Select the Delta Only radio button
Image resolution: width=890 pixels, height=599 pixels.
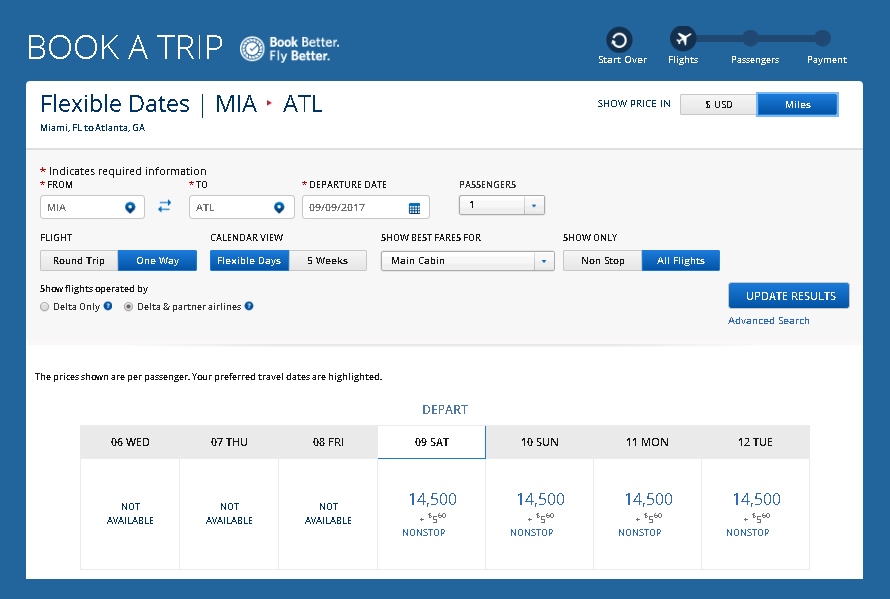pyautogui.click(x=44, y=307)
